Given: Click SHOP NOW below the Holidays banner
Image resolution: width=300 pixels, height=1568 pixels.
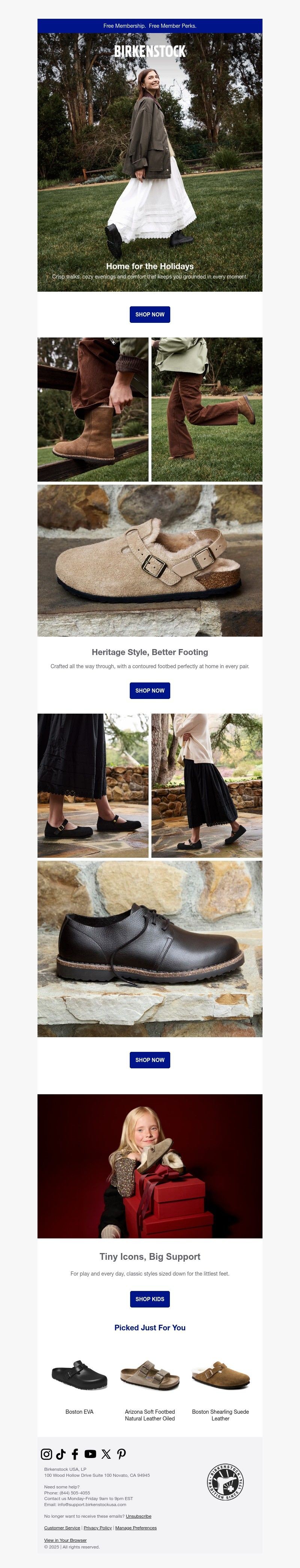Looking at the screenshot, I should pos(150,315).
